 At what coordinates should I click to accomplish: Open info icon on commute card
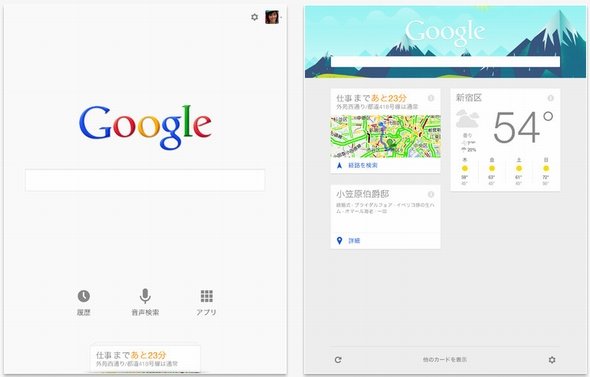(x=431, y=98)
